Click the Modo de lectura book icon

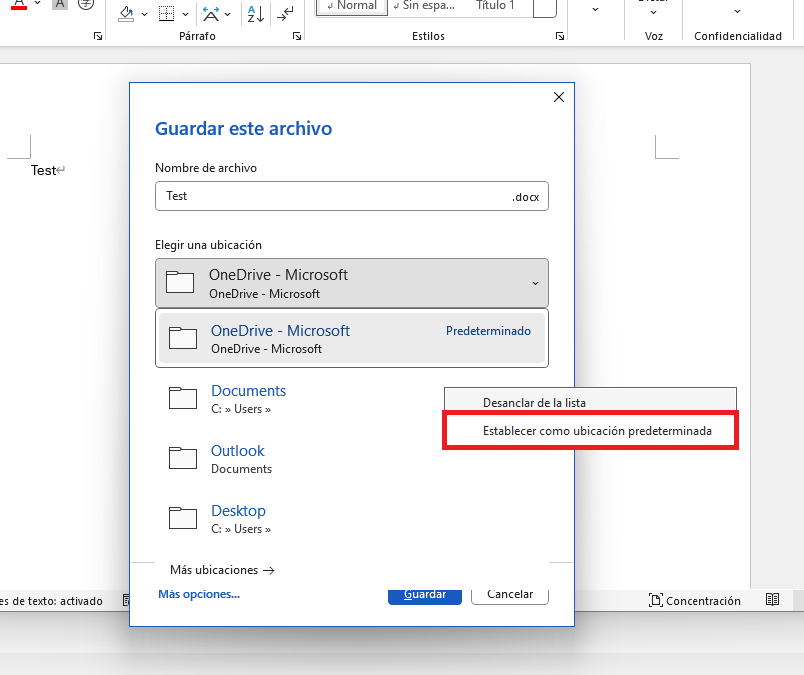click(772, 600)
